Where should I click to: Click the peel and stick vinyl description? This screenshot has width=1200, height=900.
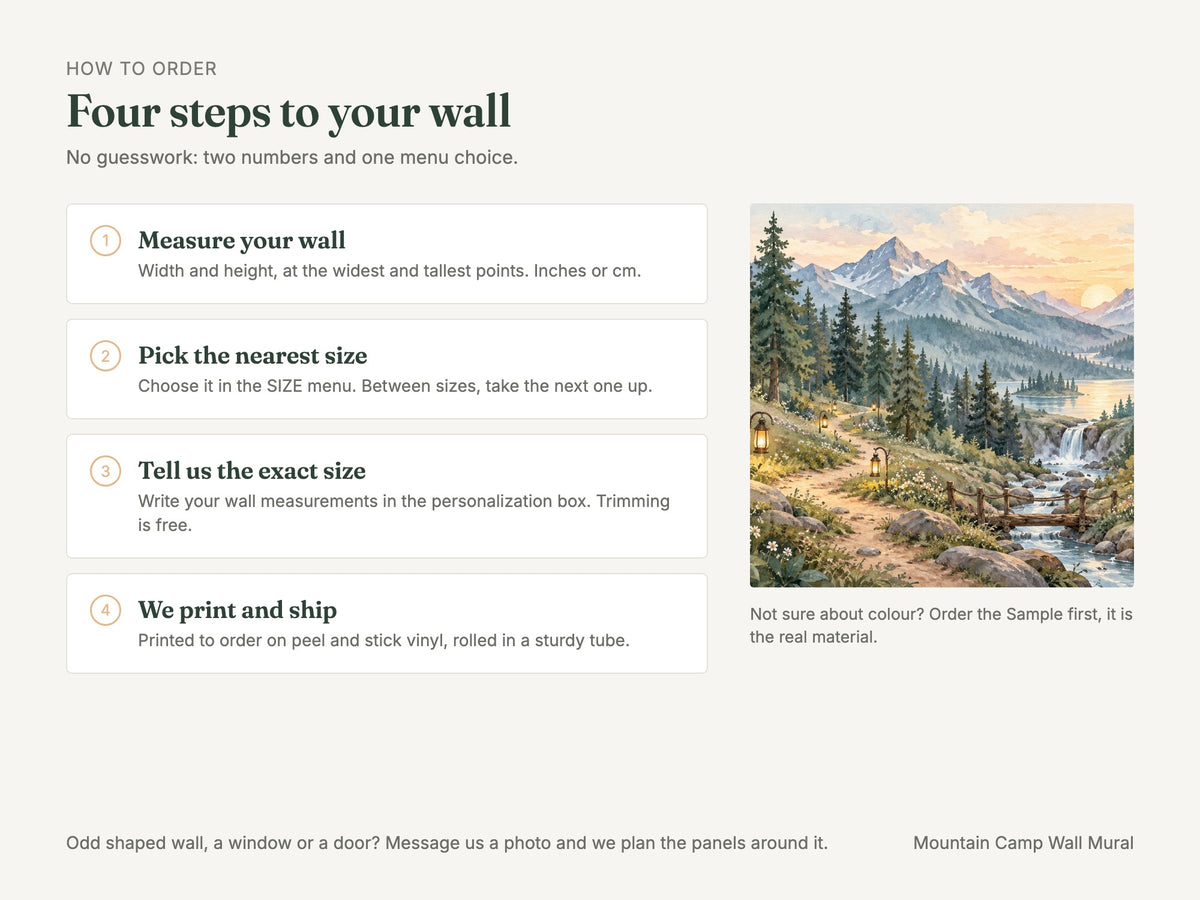click(384, 640)
